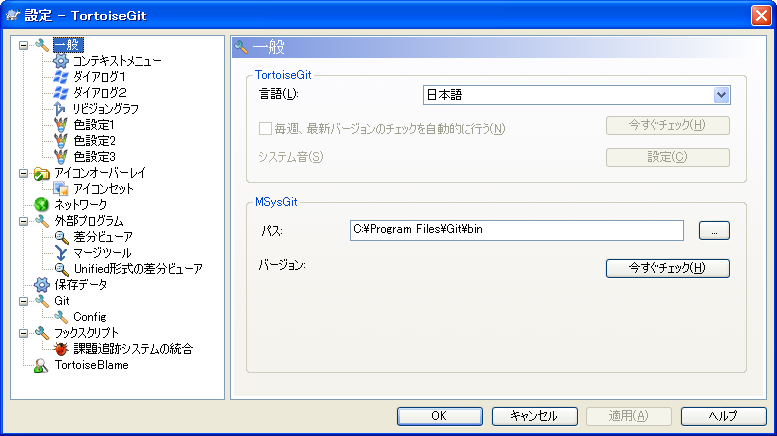Viewport: 777px width, 436px height.
Task: Click the OK button
Action: click(x=440, y=416)
